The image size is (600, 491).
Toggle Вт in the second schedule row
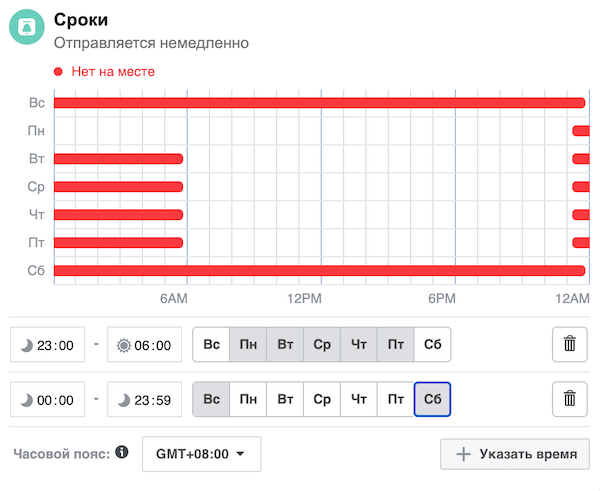285,399
